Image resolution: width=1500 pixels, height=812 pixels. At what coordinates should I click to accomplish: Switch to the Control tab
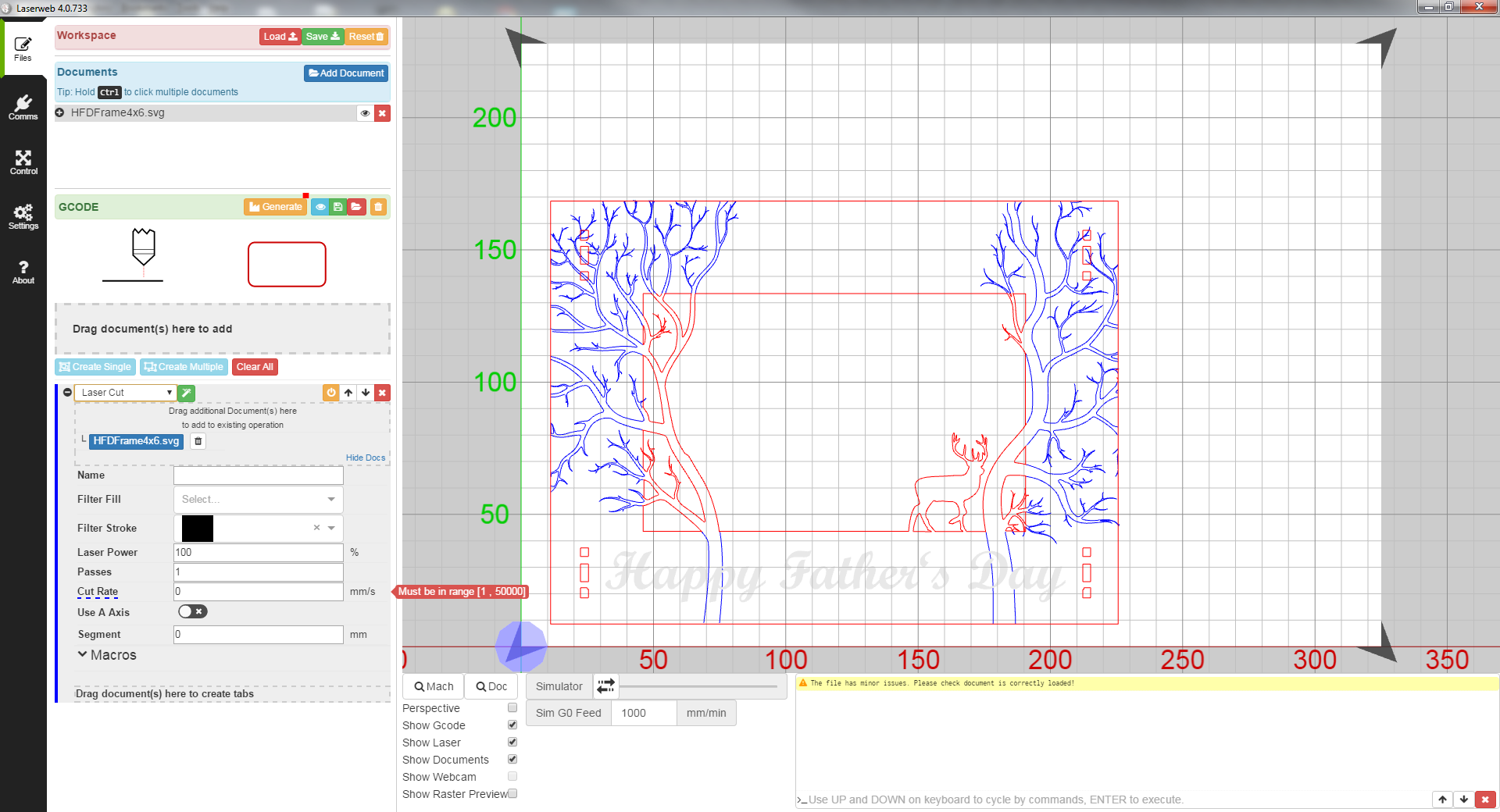tap(23, 162)
